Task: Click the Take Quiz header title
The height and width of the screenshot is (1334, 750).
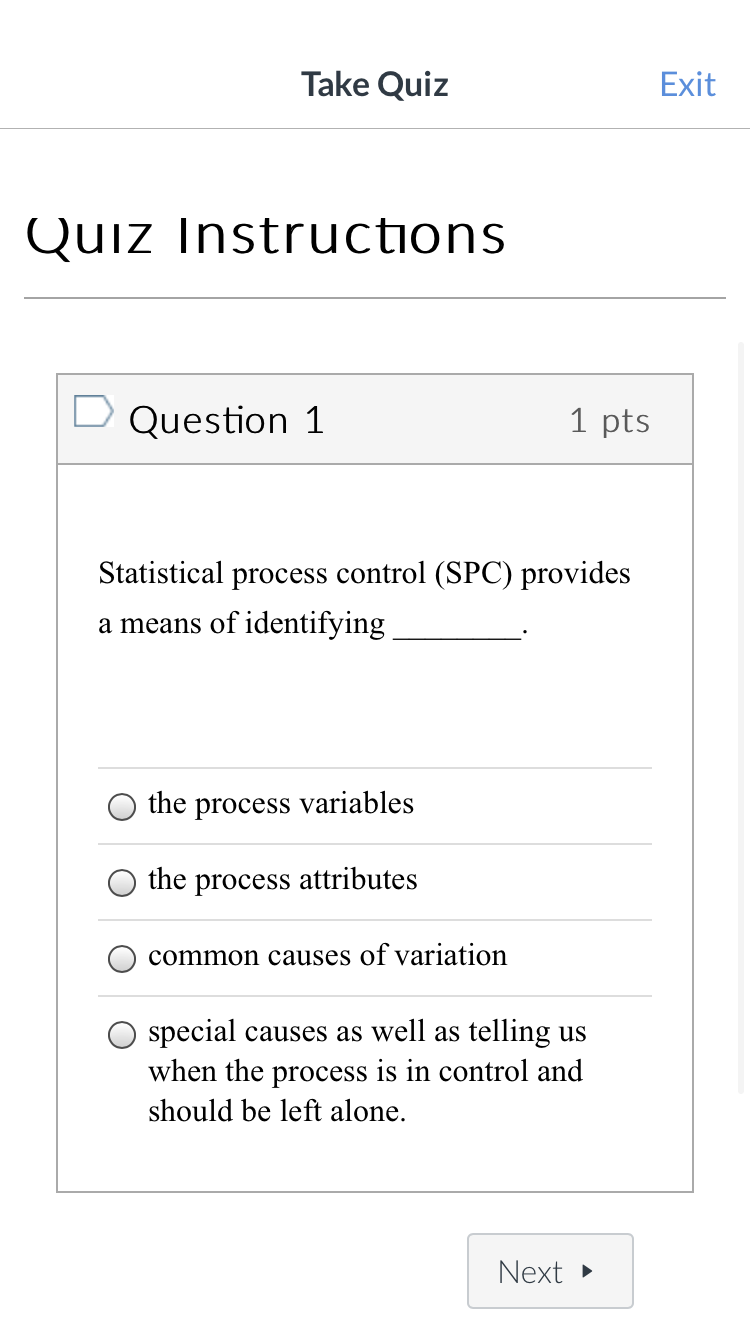Action: click(374, 84)
